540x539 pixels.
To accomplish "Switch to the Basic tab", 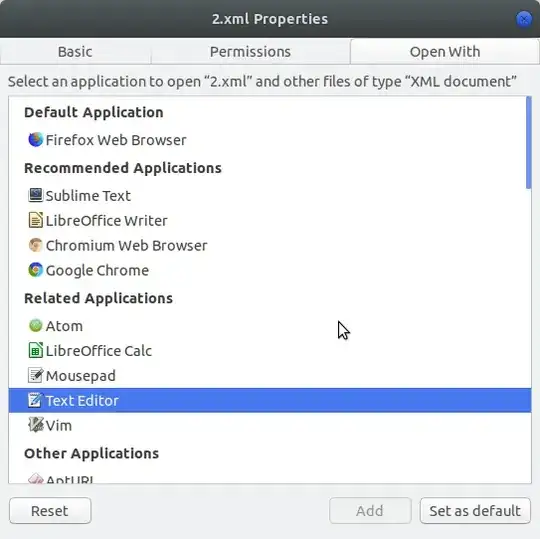I will point(75,52).
